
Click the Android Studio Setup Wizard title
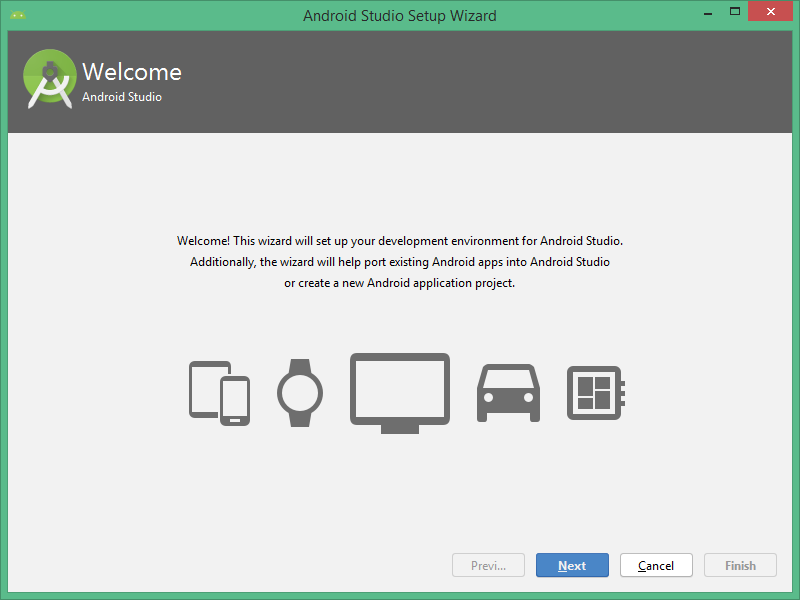[x=399, y=15]
